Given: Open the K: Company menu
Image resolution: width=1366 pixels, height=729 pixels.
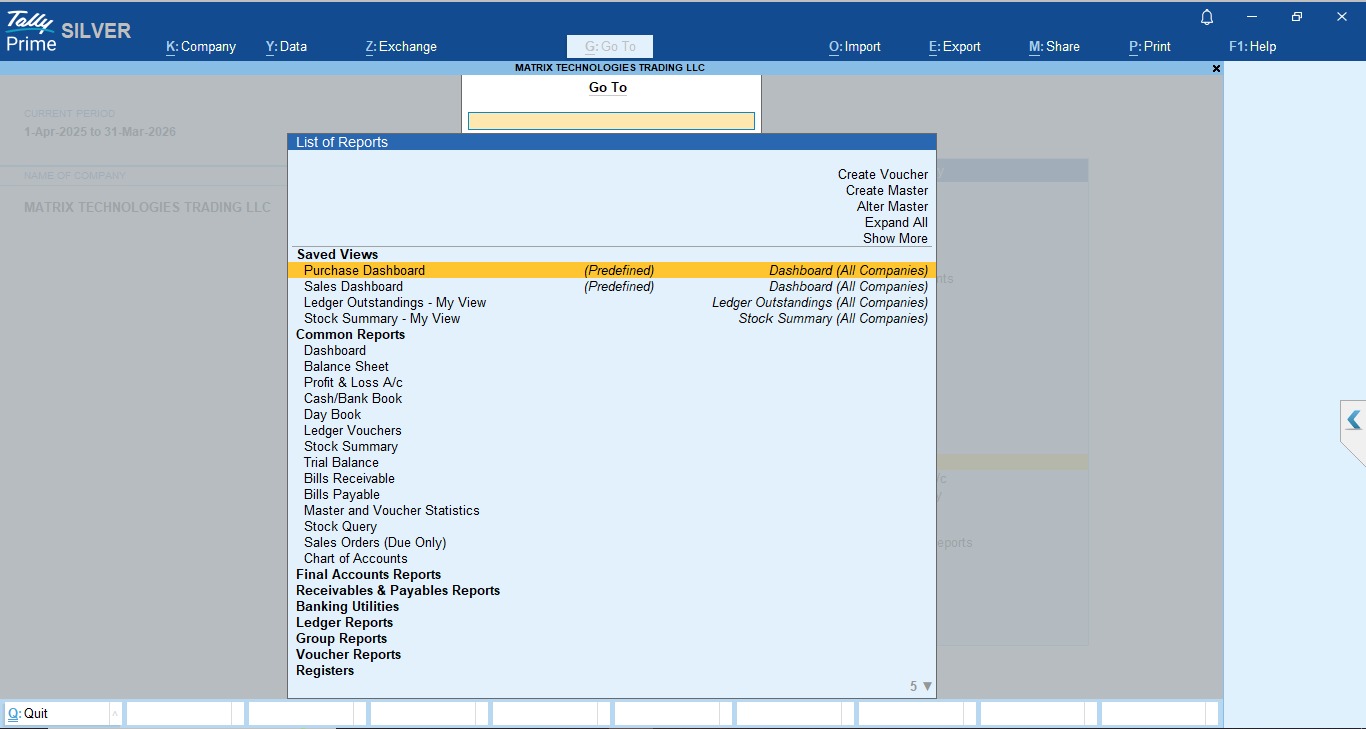Looking at the screenshot, I should point(201,46).
